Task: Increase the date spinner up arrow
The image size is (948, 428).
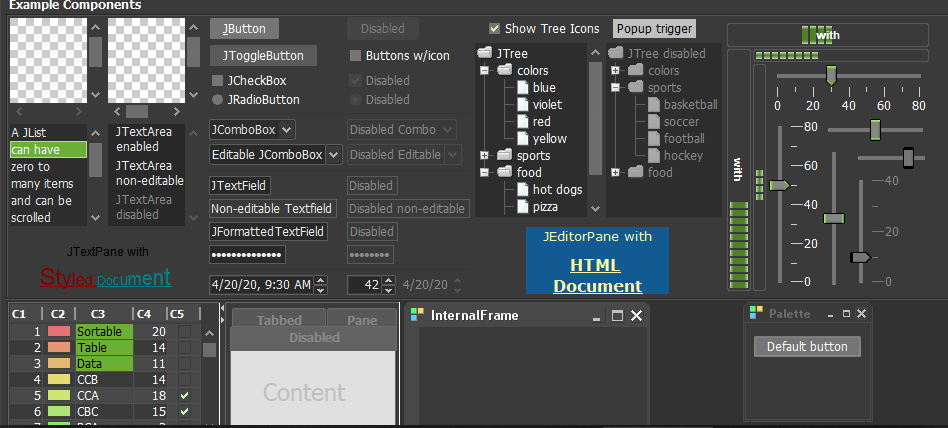Action: click(x=321, y=280)
